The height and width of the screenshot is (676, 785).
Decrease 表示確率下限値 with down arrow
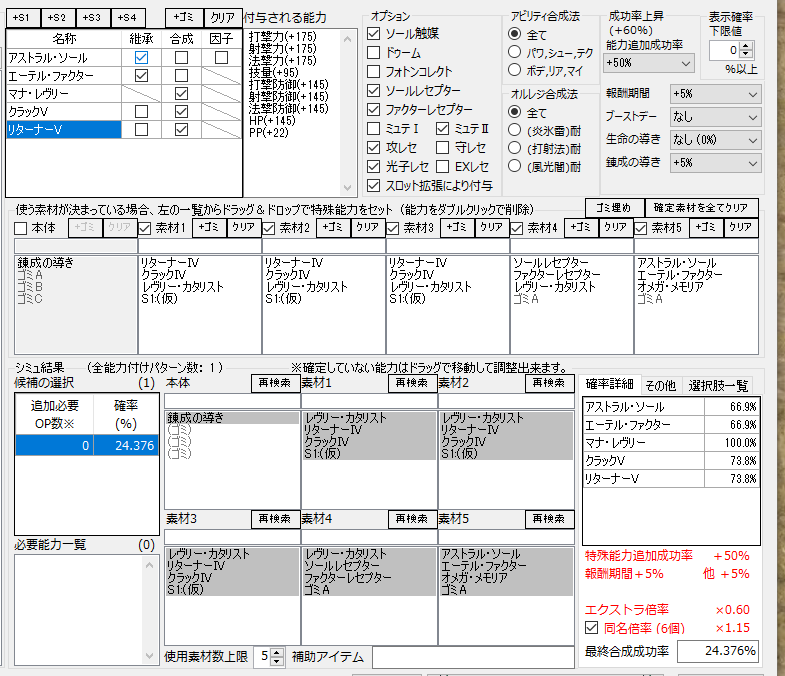(x=746, y=54)
